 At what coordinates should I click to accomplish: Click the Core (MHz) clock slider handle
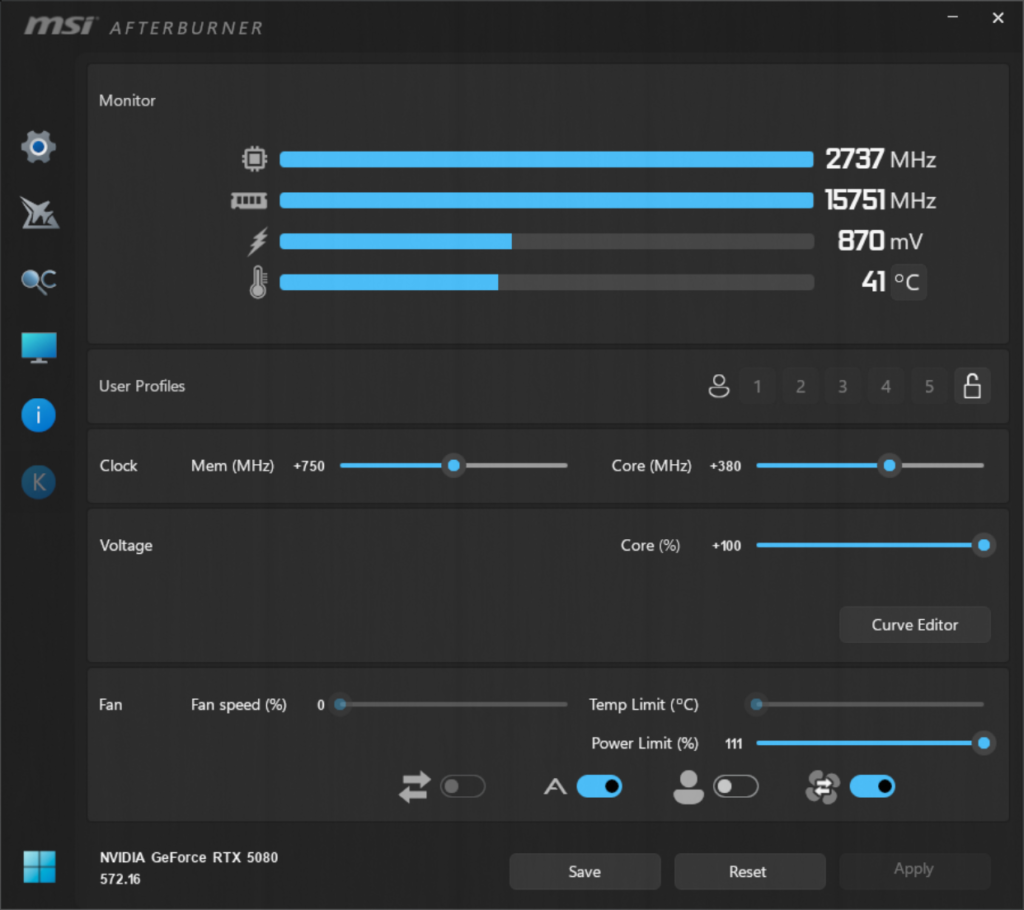point(889,466)
